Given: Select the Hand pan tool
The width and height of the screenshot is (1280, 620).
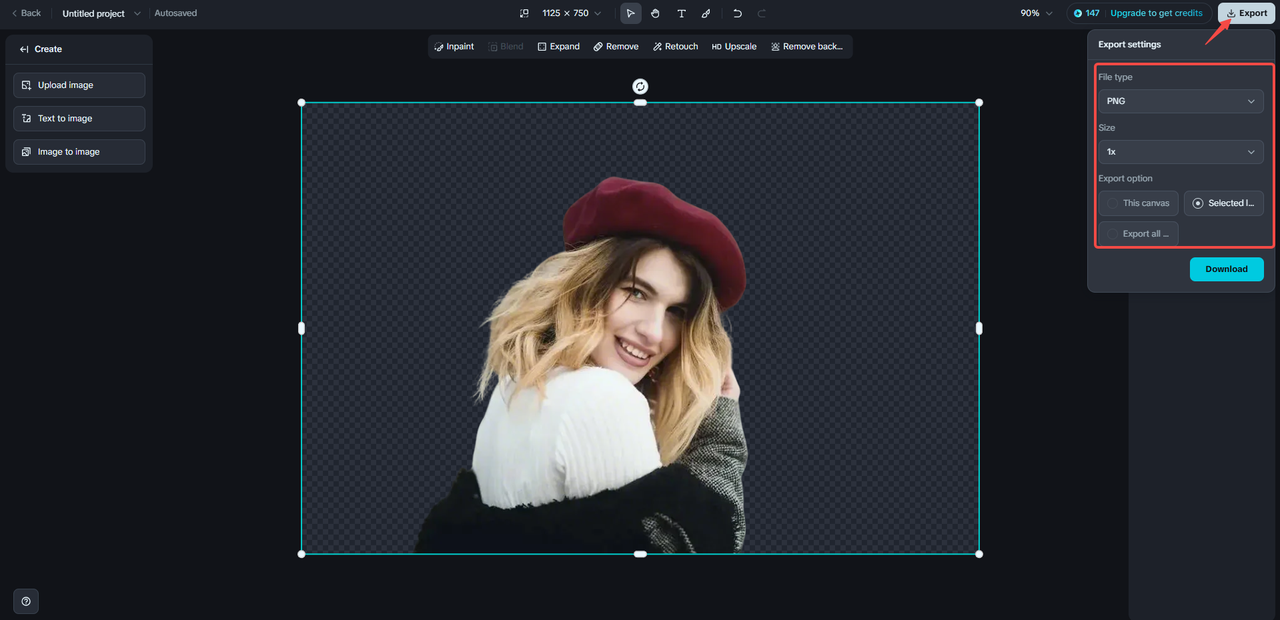Looking at the screenshot, I should pos(656,13).
